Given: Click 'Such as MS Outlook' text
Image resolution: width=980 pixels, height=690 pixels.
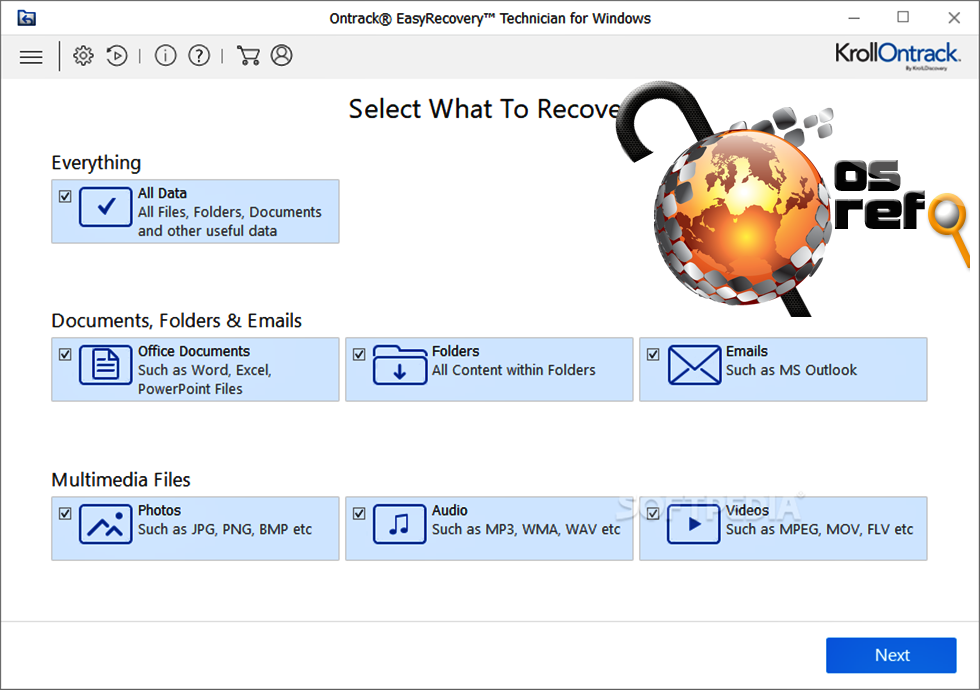Looking at the screenshot, I should tap(791, 370).
